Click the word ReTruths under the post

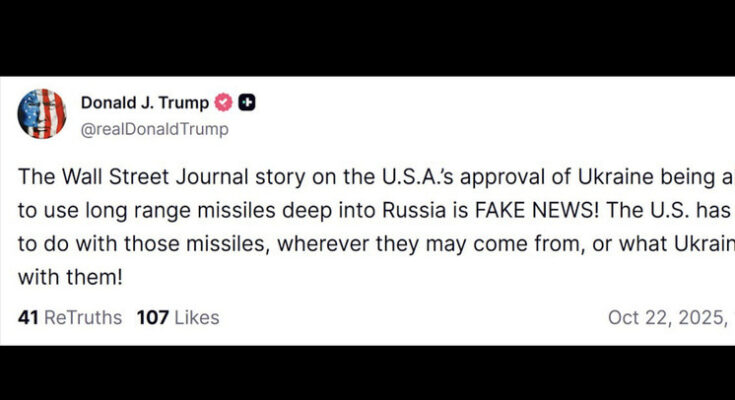84,317
